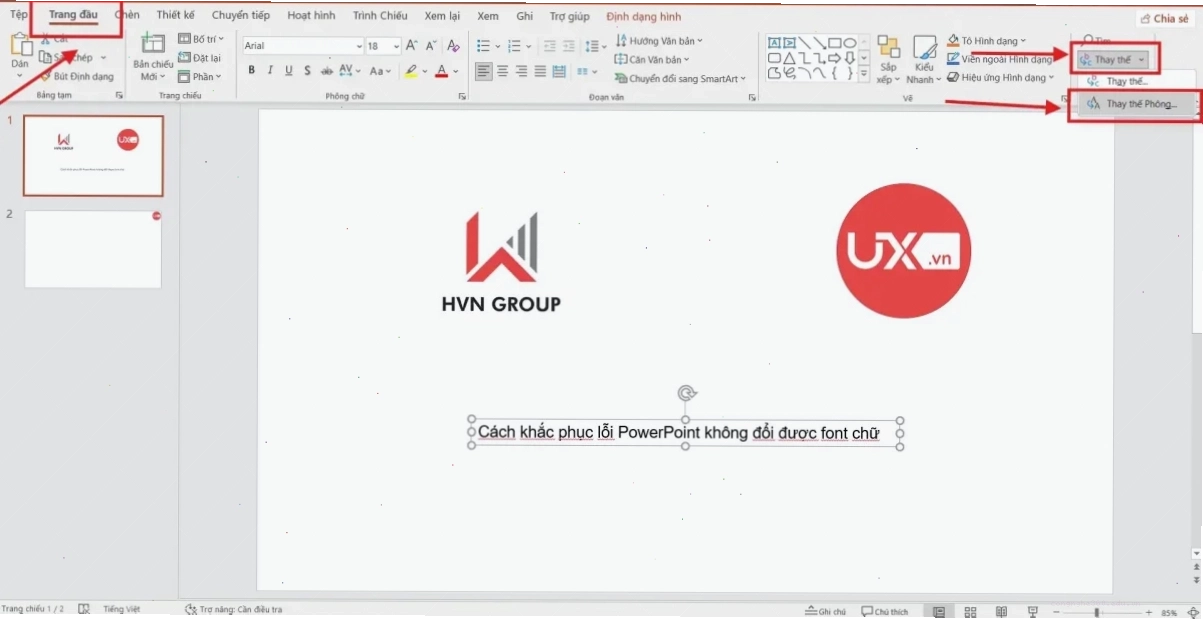Open Tô Hình dạng shape fill

987,41
